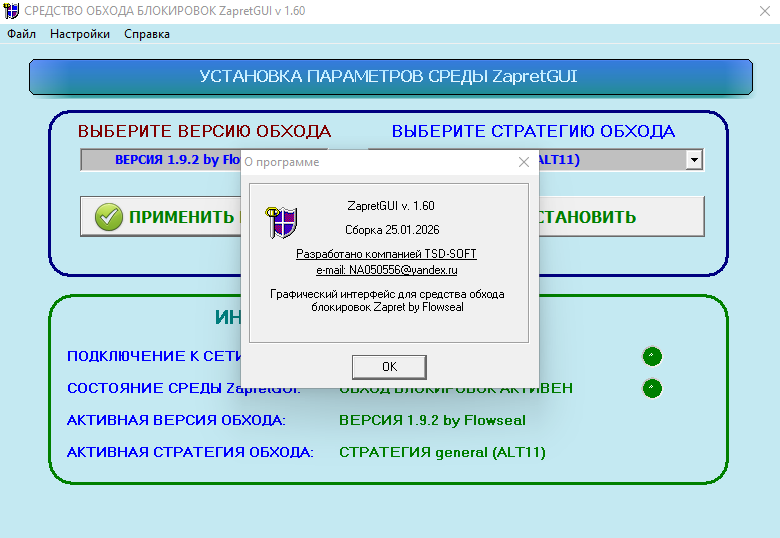Image resolution: width=780 pixels, height=538 pixels.
Task: Open the bypass strategy dropdown arrow
Action: point(693,160)
